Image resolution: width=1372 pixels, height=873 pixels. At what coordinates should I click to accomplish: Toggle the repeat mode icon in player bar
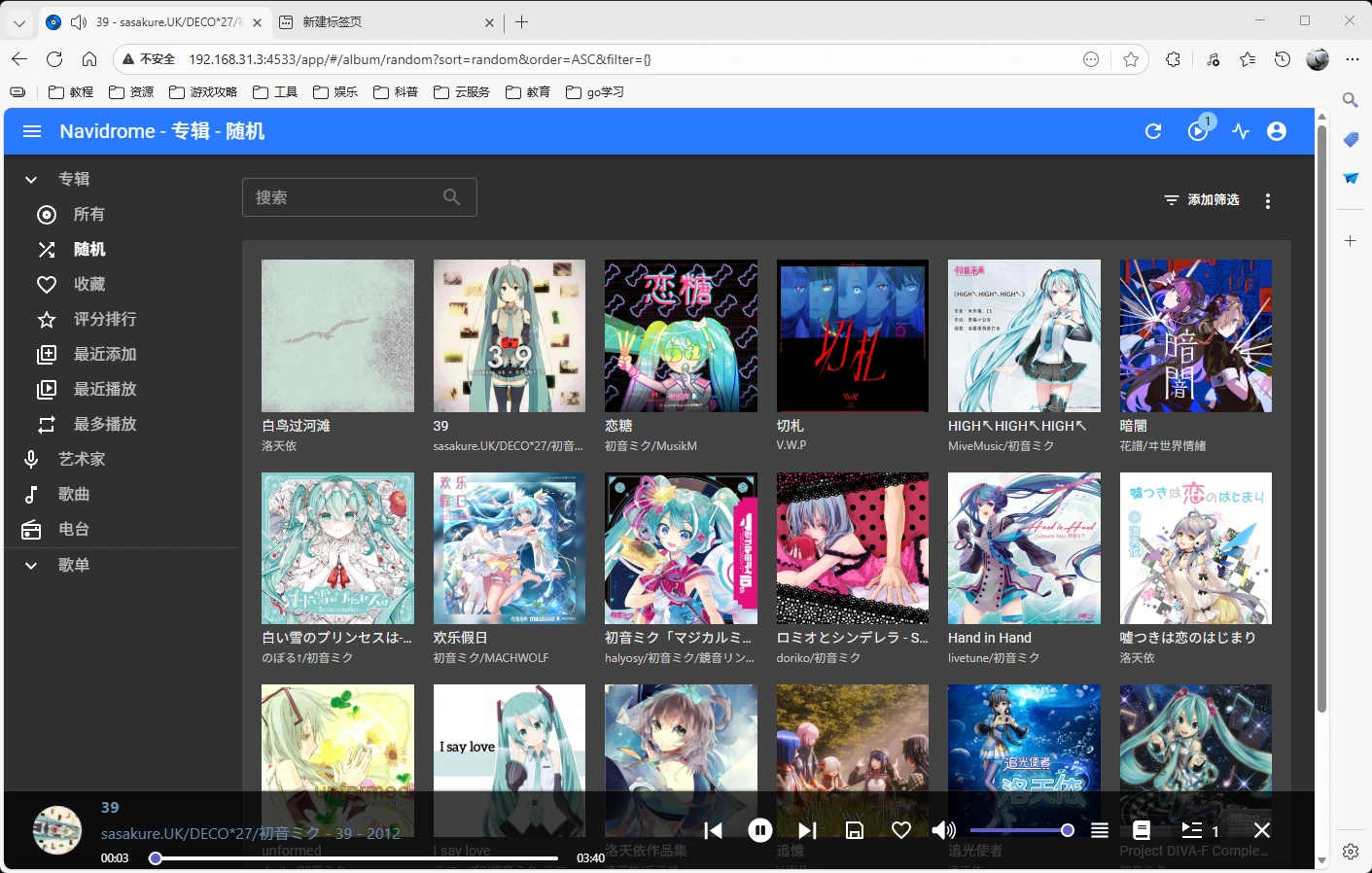point(1100,829)
